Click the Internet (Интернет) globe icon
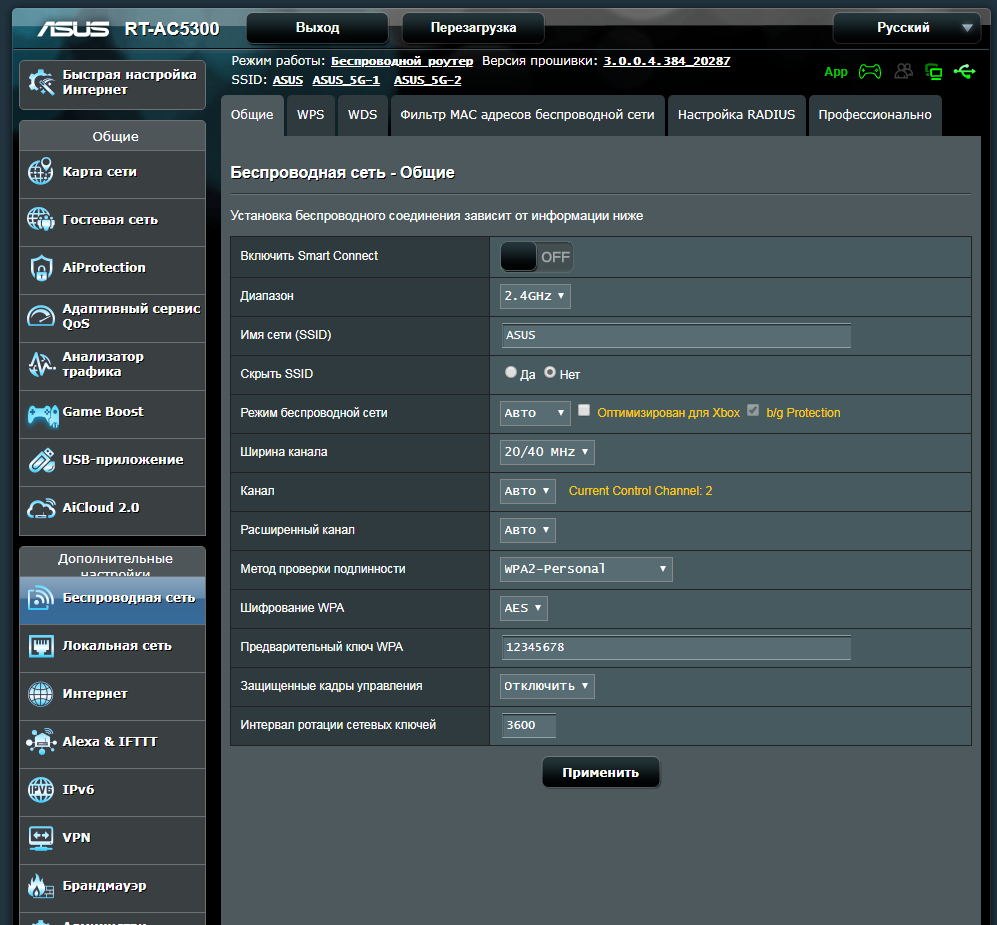Screen dimensions: 997x925 pos(41,694)
